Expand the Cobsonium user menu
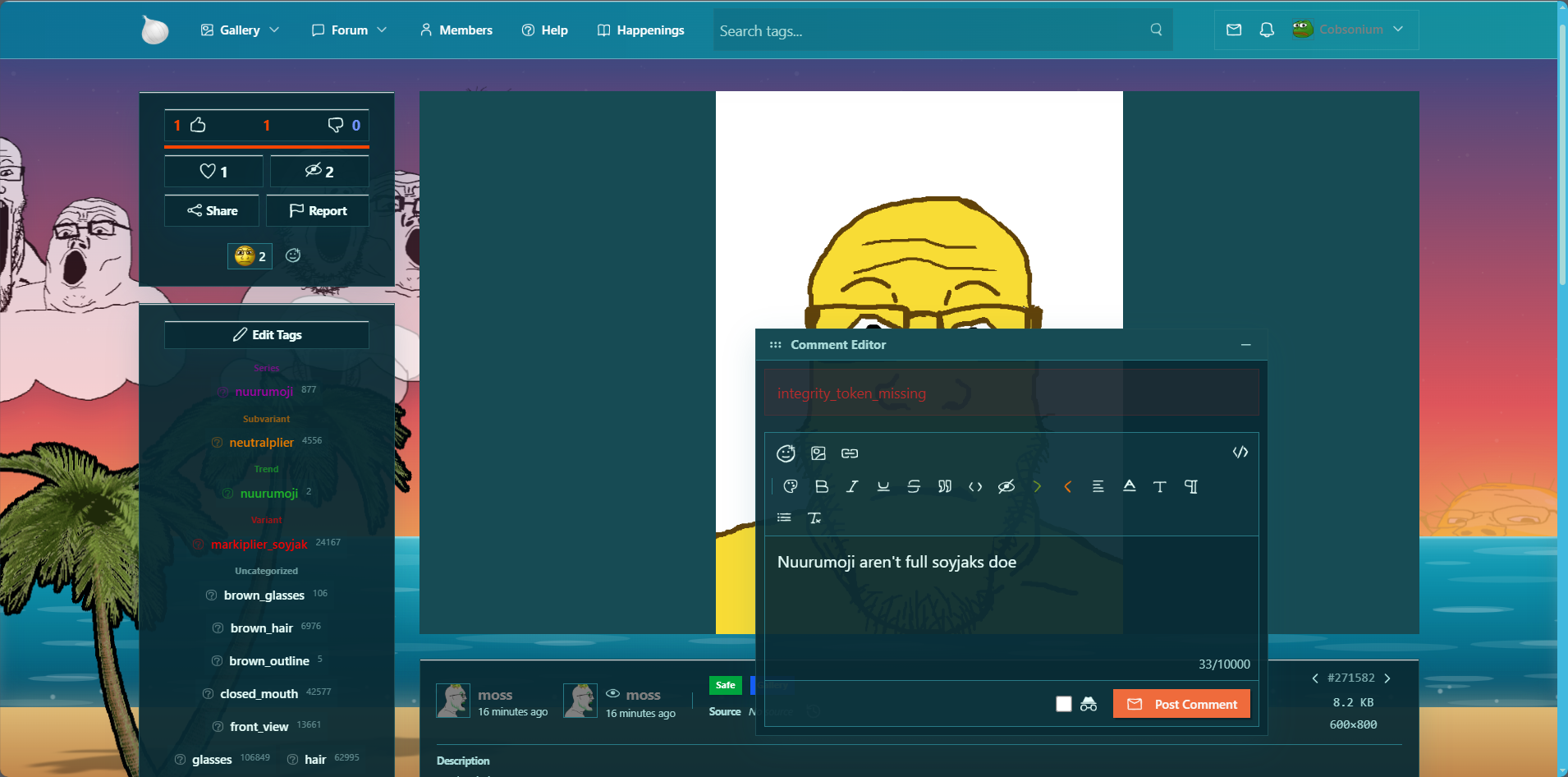This screenshot has width=1568, height=777. [x=1347, y=30]
